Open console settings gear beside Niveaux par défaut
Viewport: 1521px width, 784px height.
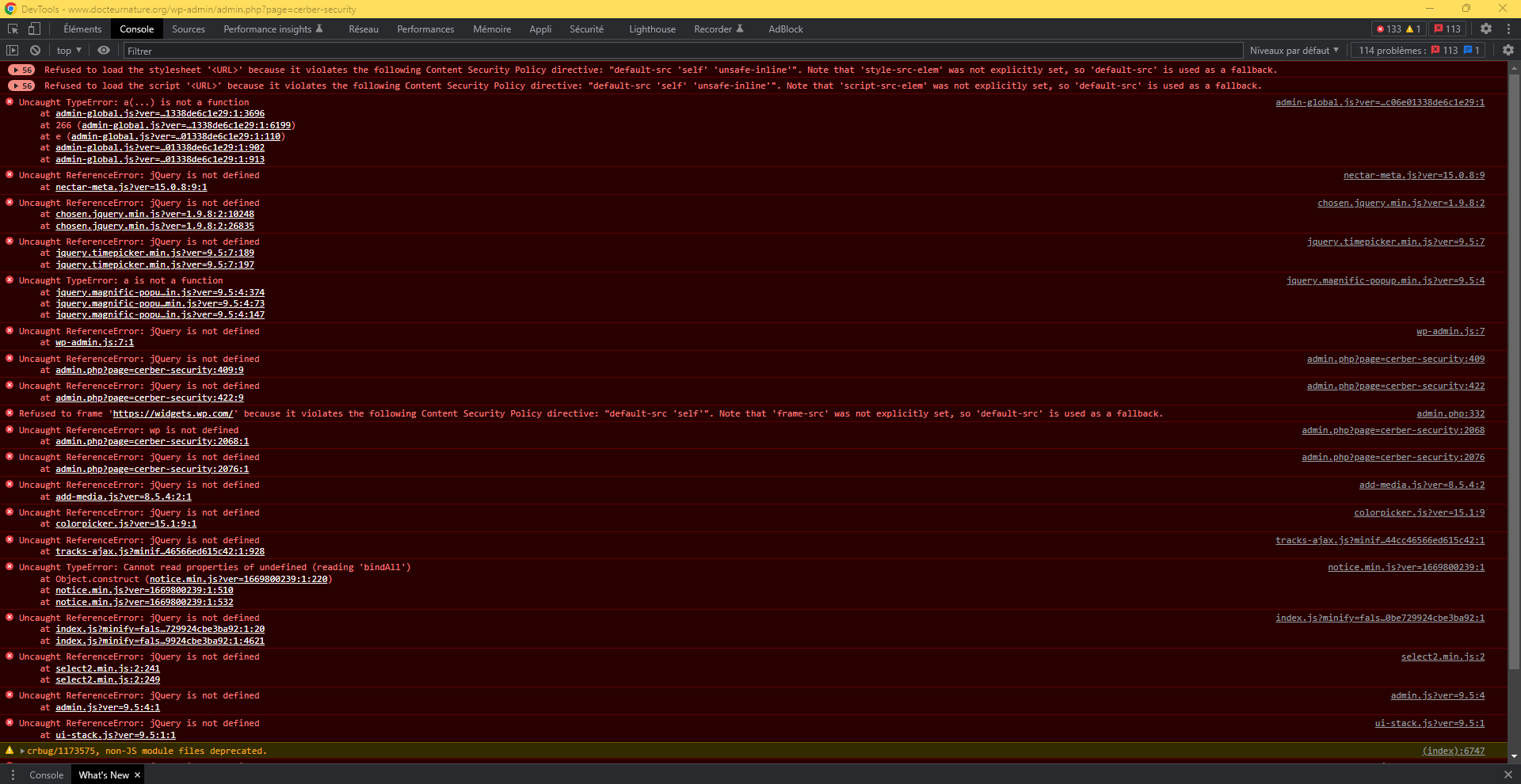tap(1508, 49)
